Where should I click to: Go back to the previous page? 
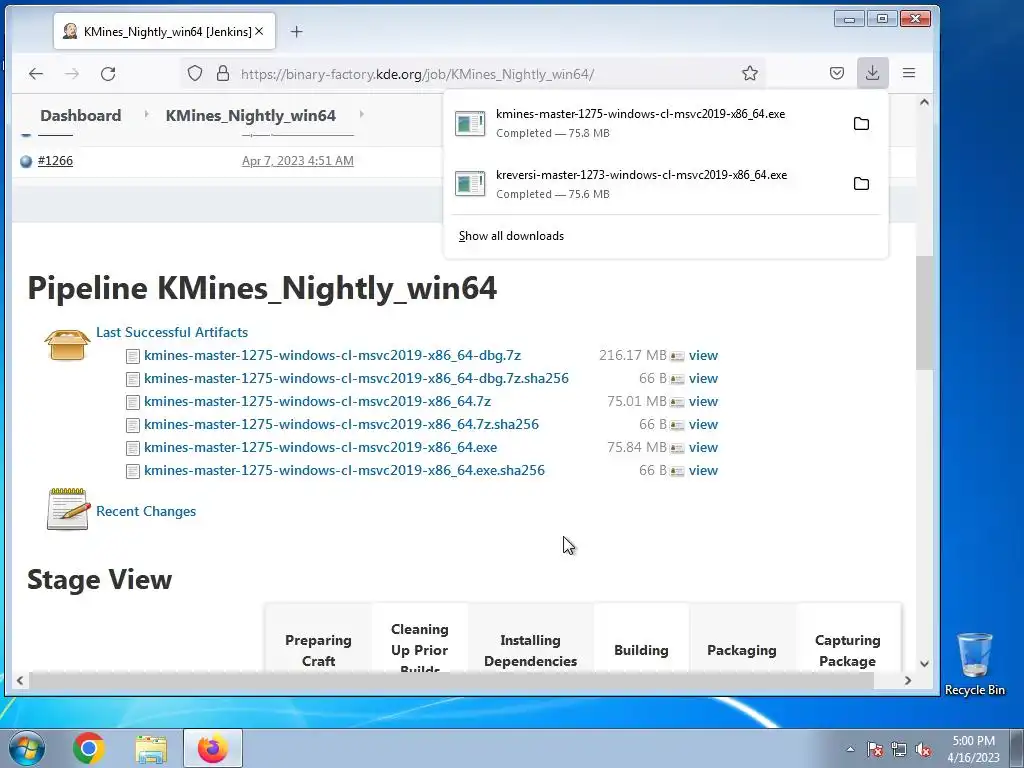36,74
